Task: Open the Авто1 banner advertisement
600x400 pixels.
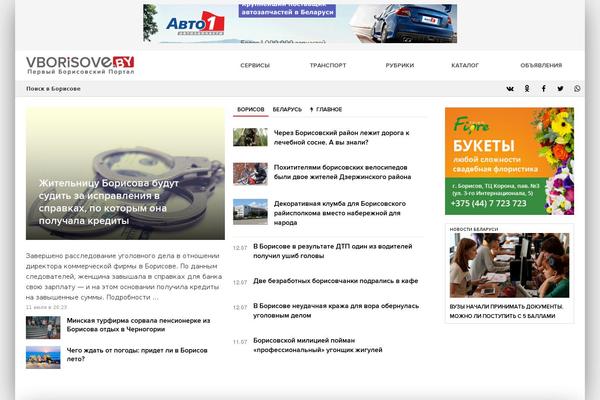Action: (x=300, y=23)
